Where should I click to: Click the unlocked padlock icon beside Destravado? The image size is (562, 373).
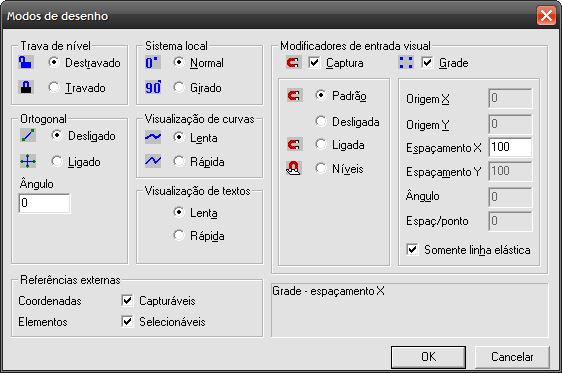[26, 62]
